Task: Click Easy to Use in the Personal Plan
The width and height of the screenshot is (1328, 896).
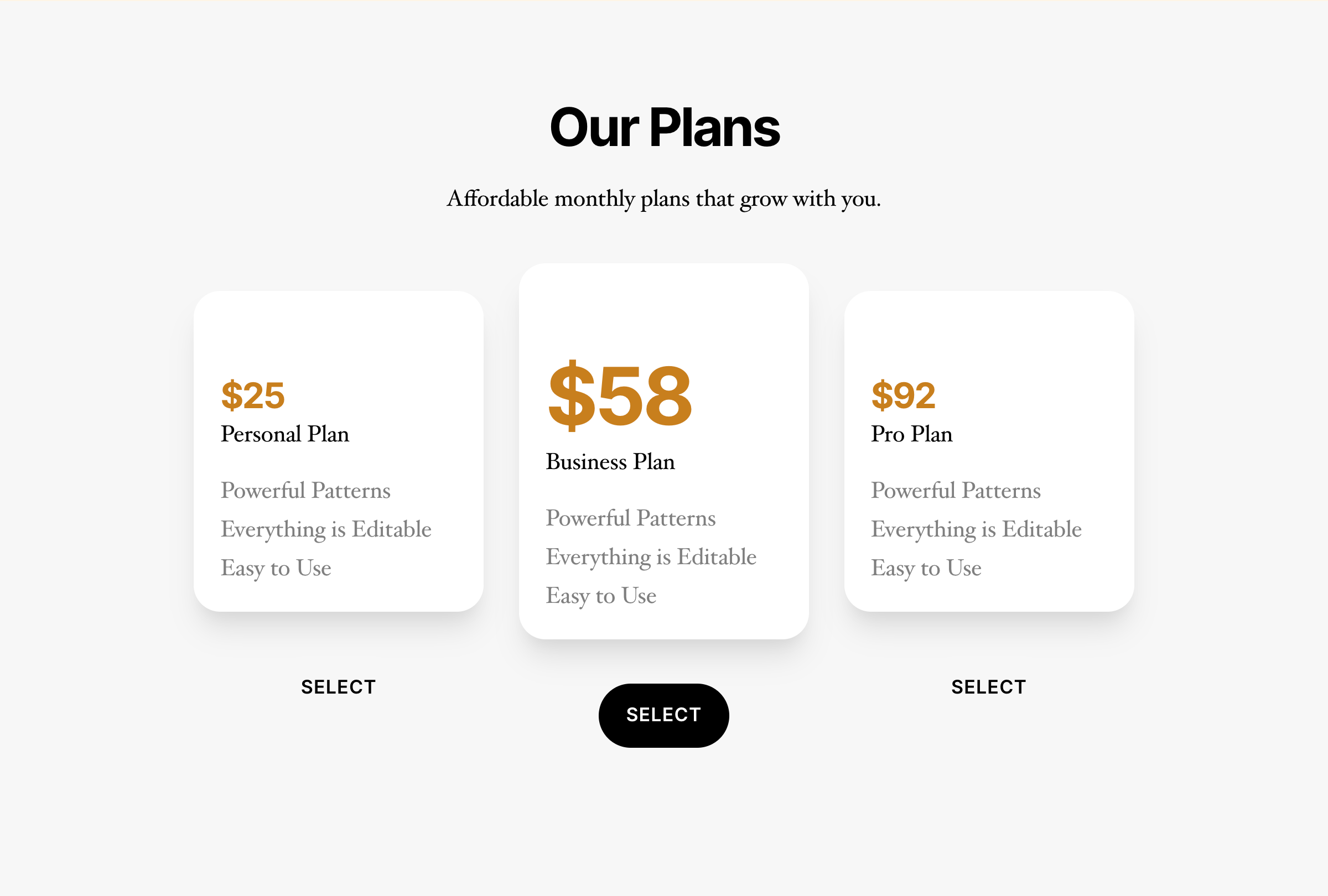Action: 276,567
